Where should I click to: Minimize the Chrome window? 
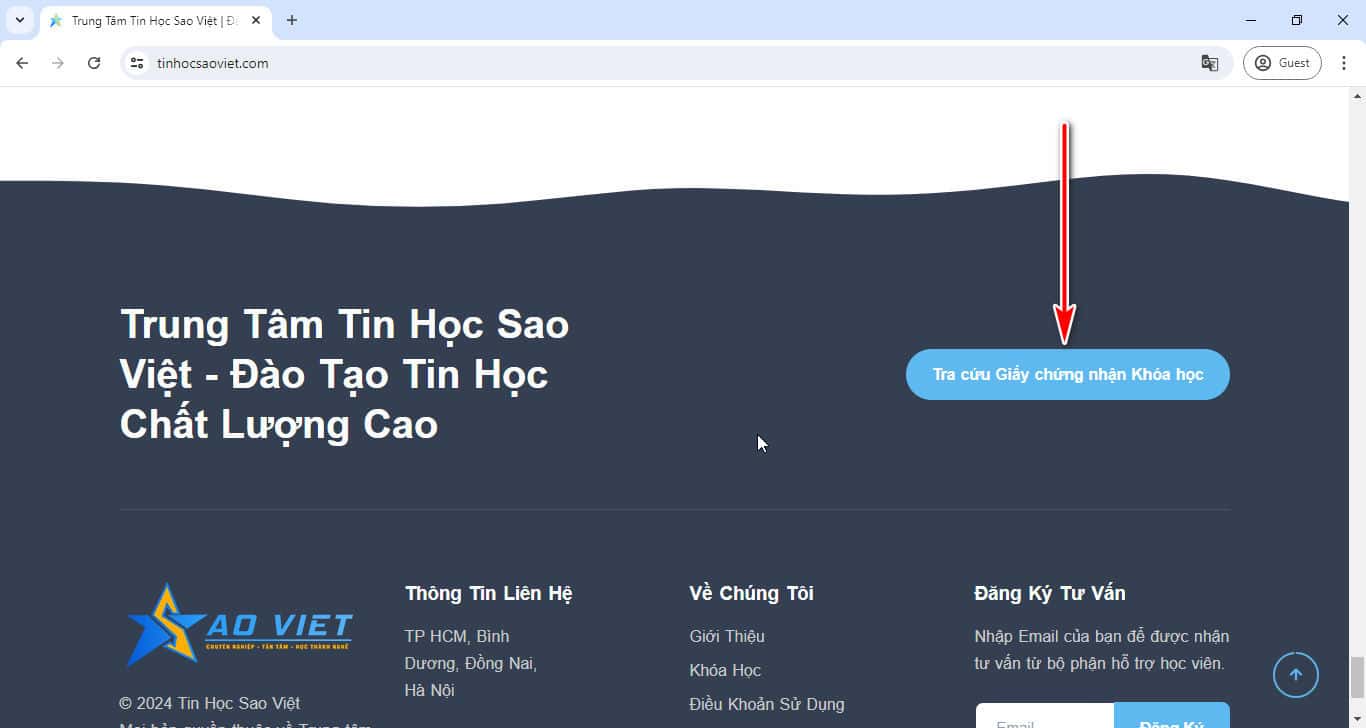pyautogui.click(x=1251, y=20)
